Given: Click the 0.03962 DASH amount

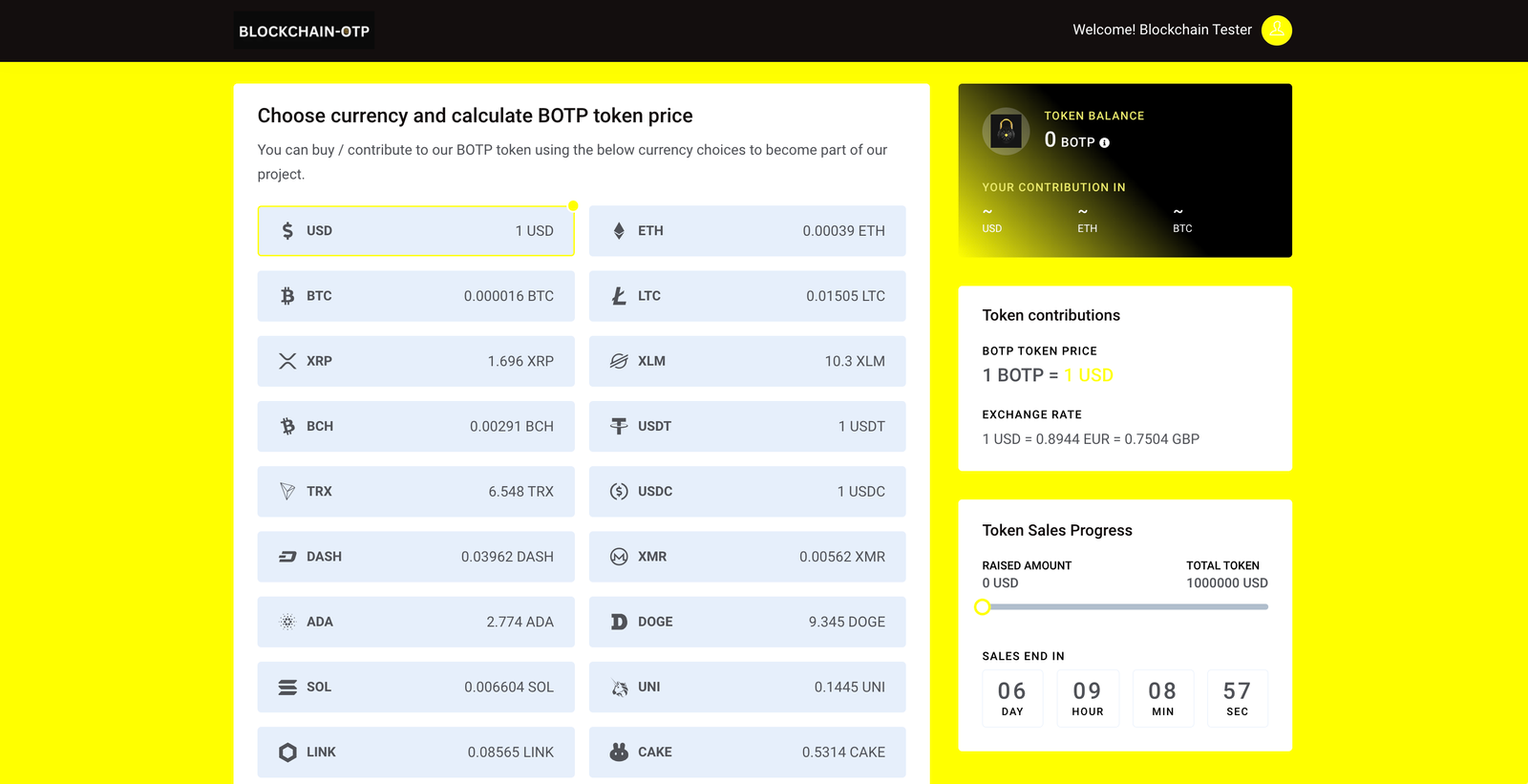Looking at the screenshot, I should click(507, 557).
